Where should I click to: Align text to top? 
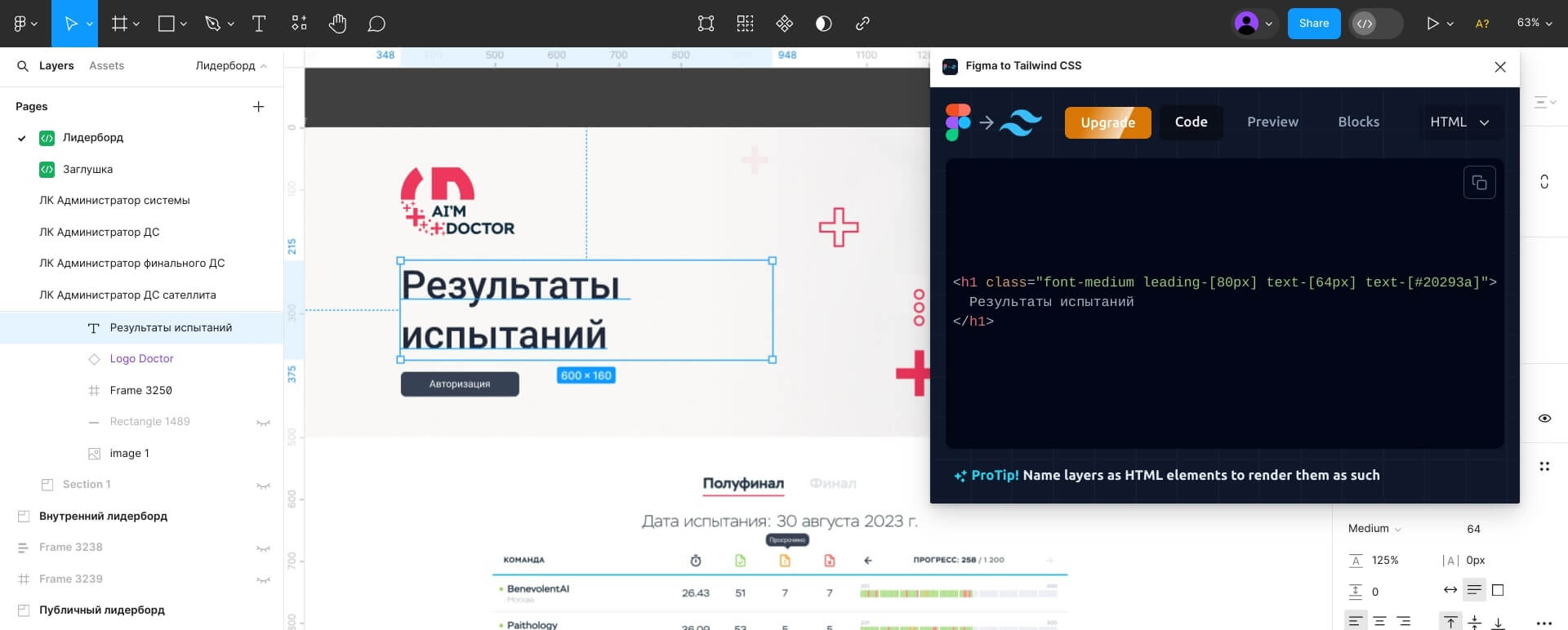click(1450, 622)
